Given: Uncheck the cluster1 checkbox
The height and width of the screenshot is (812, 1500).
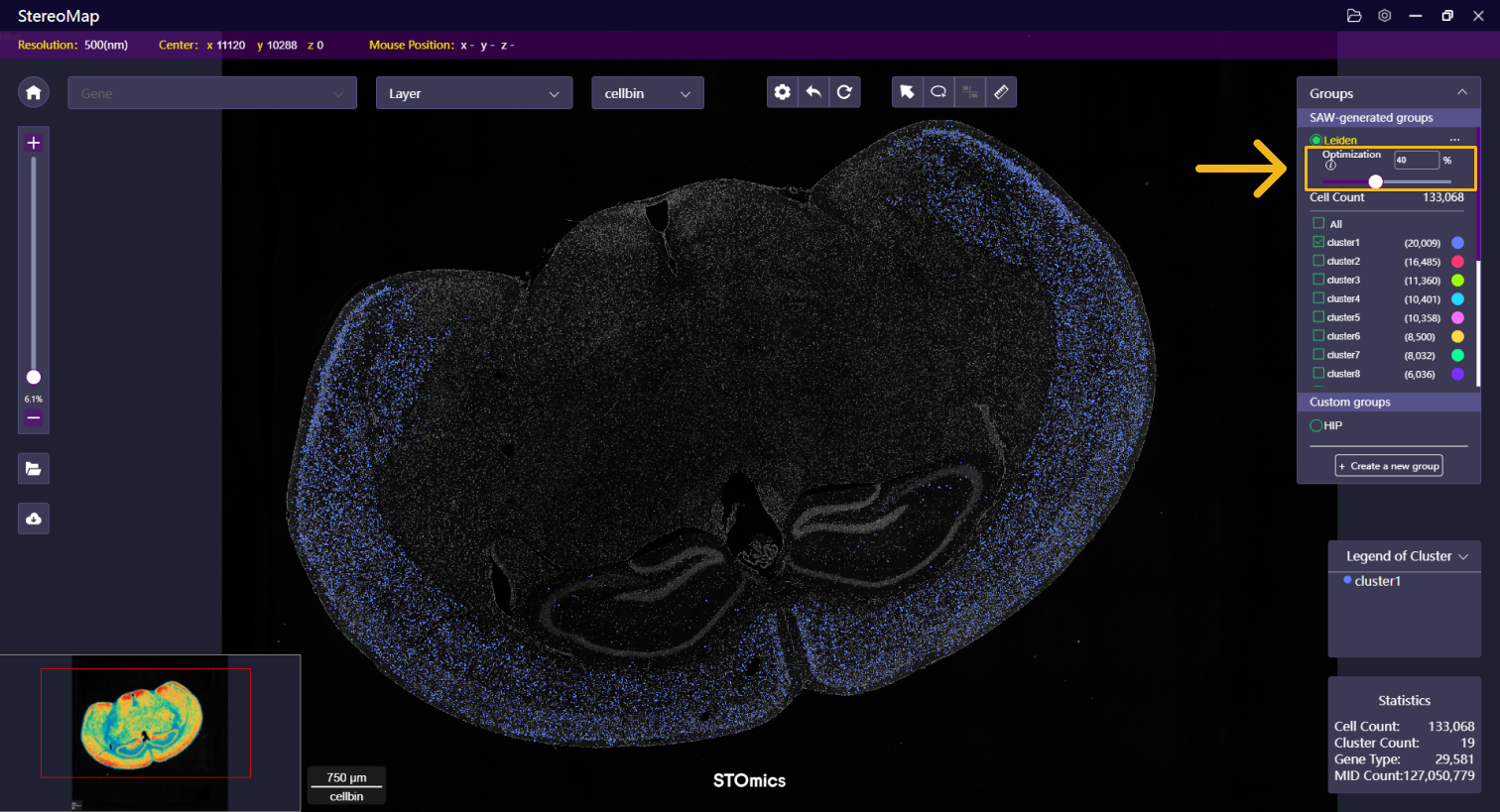Looking at the screenshot, I should point(1318,242).
